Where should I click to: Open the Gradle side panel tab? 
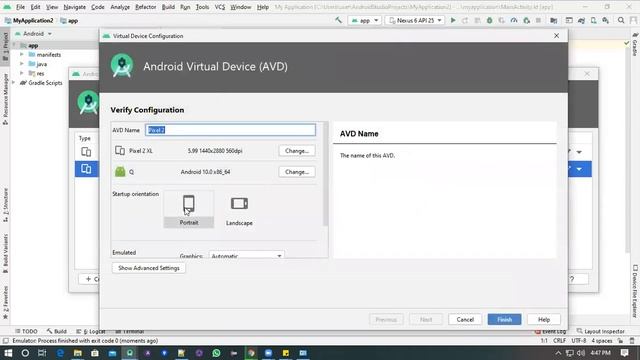635,45
